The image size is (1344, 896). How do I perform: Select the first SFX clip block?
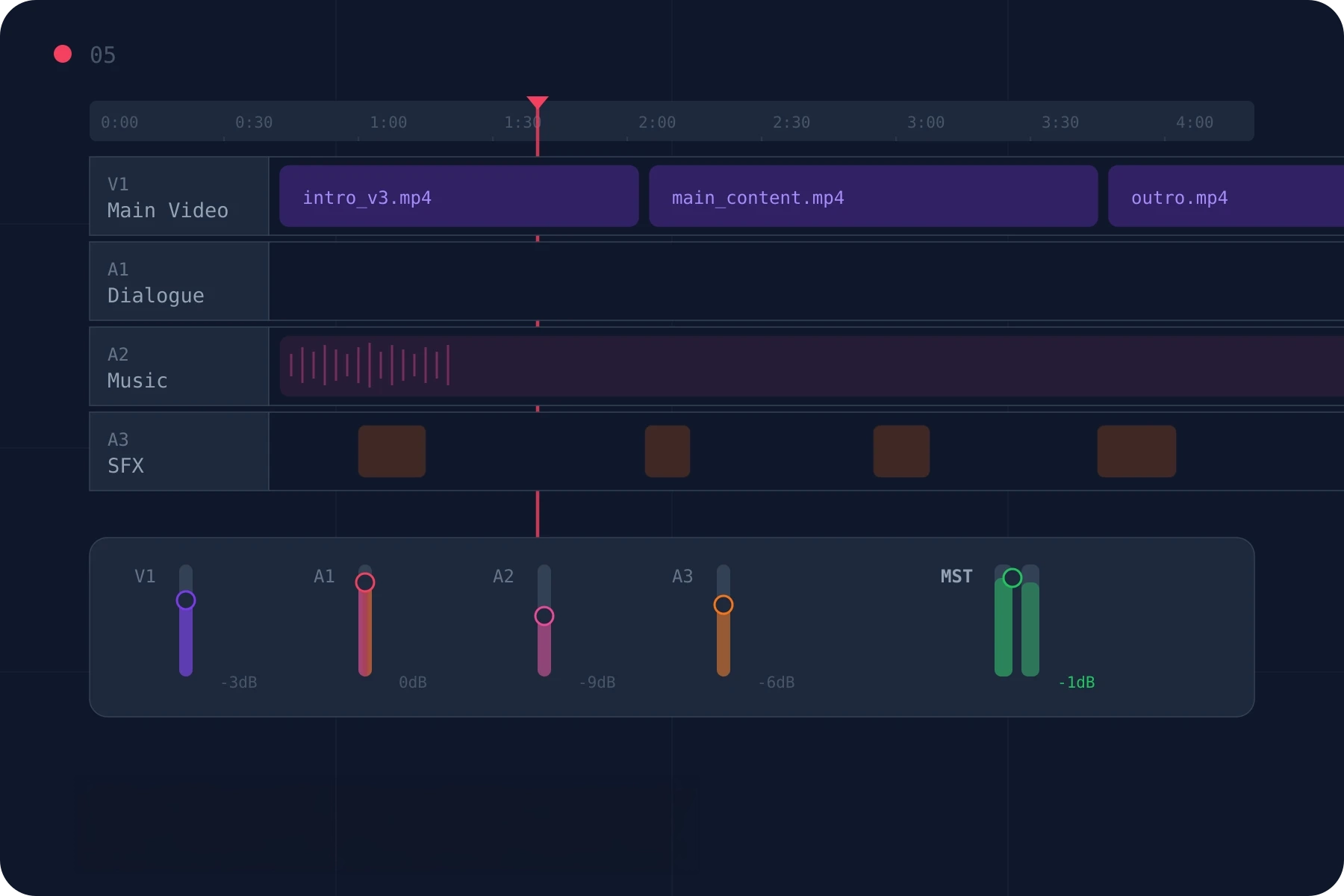tap(392, 452)
